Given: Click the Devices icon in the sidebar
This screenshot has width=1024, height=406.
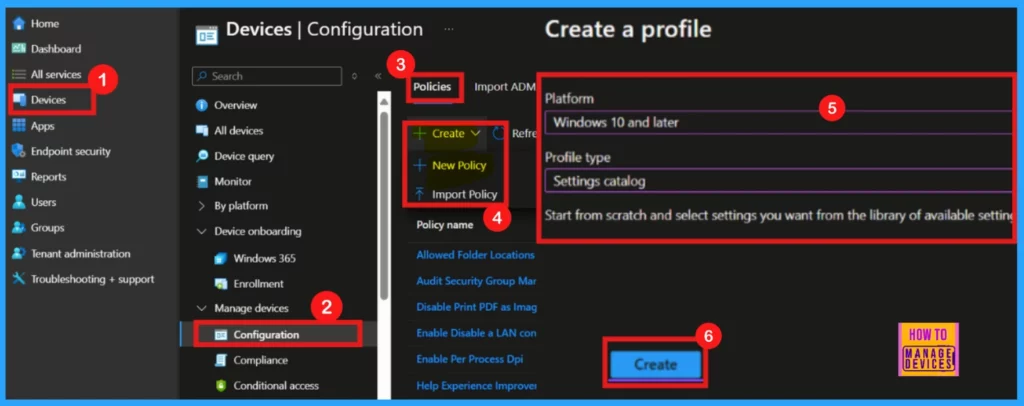Looking at the screenshot, I should click(x=19, y=100).
